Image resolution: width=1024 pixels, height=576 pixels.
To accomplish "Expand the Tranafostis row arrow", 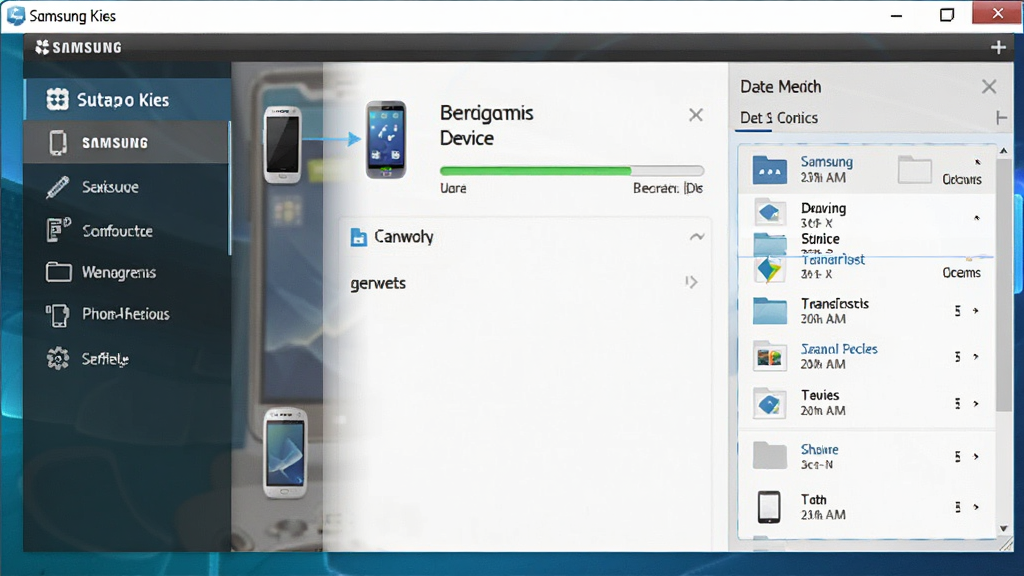I will tap(976, 311).
